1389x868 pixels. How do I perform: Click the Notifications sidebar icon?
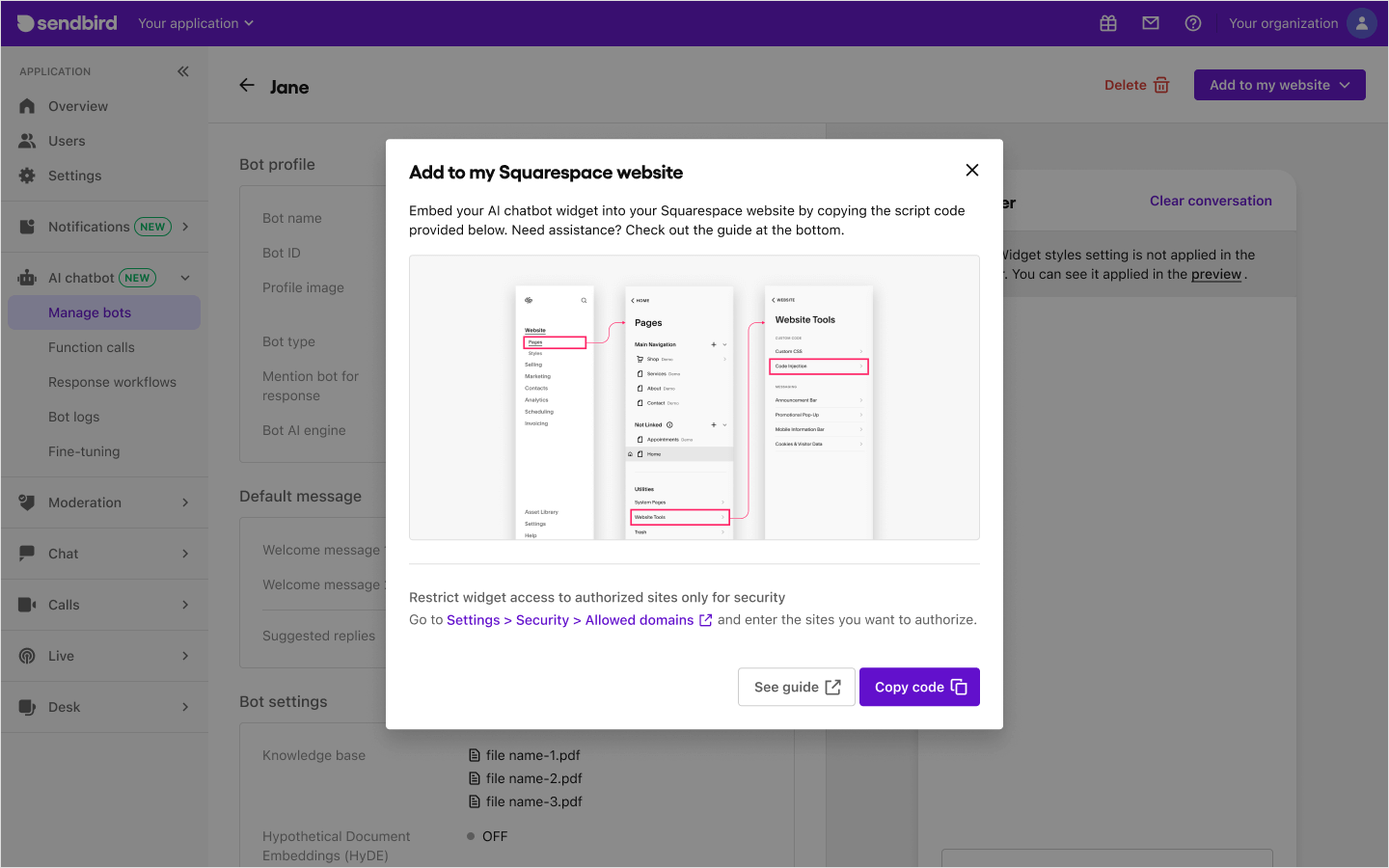pyautogui.click(x=27, y=227)
